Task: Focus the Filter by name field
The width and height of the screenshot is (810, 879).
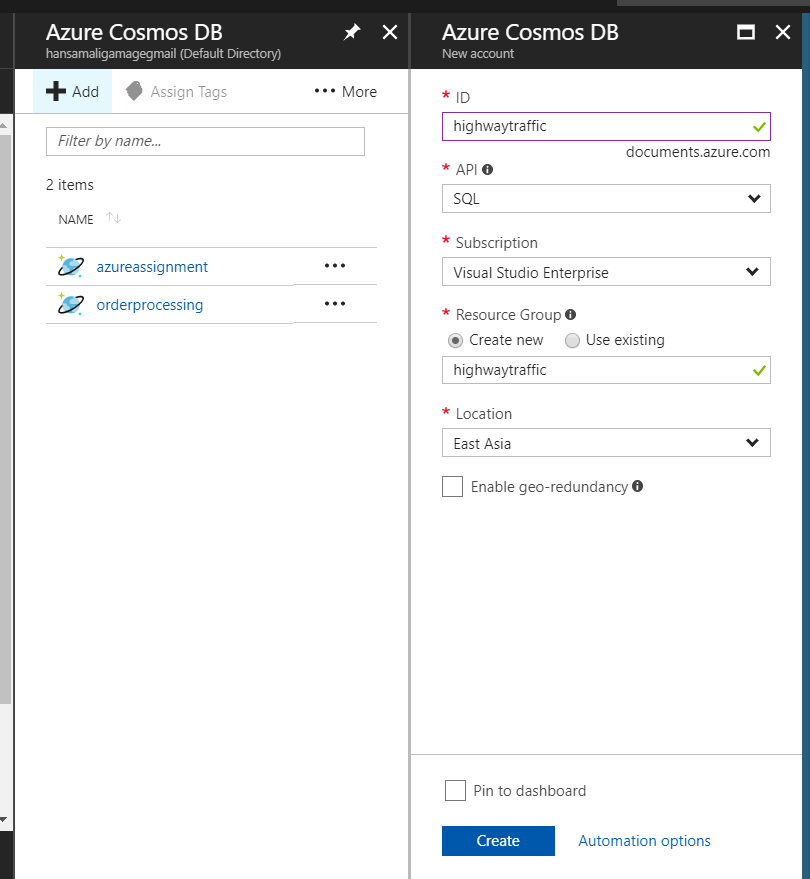Action: [x=205, y=141]
